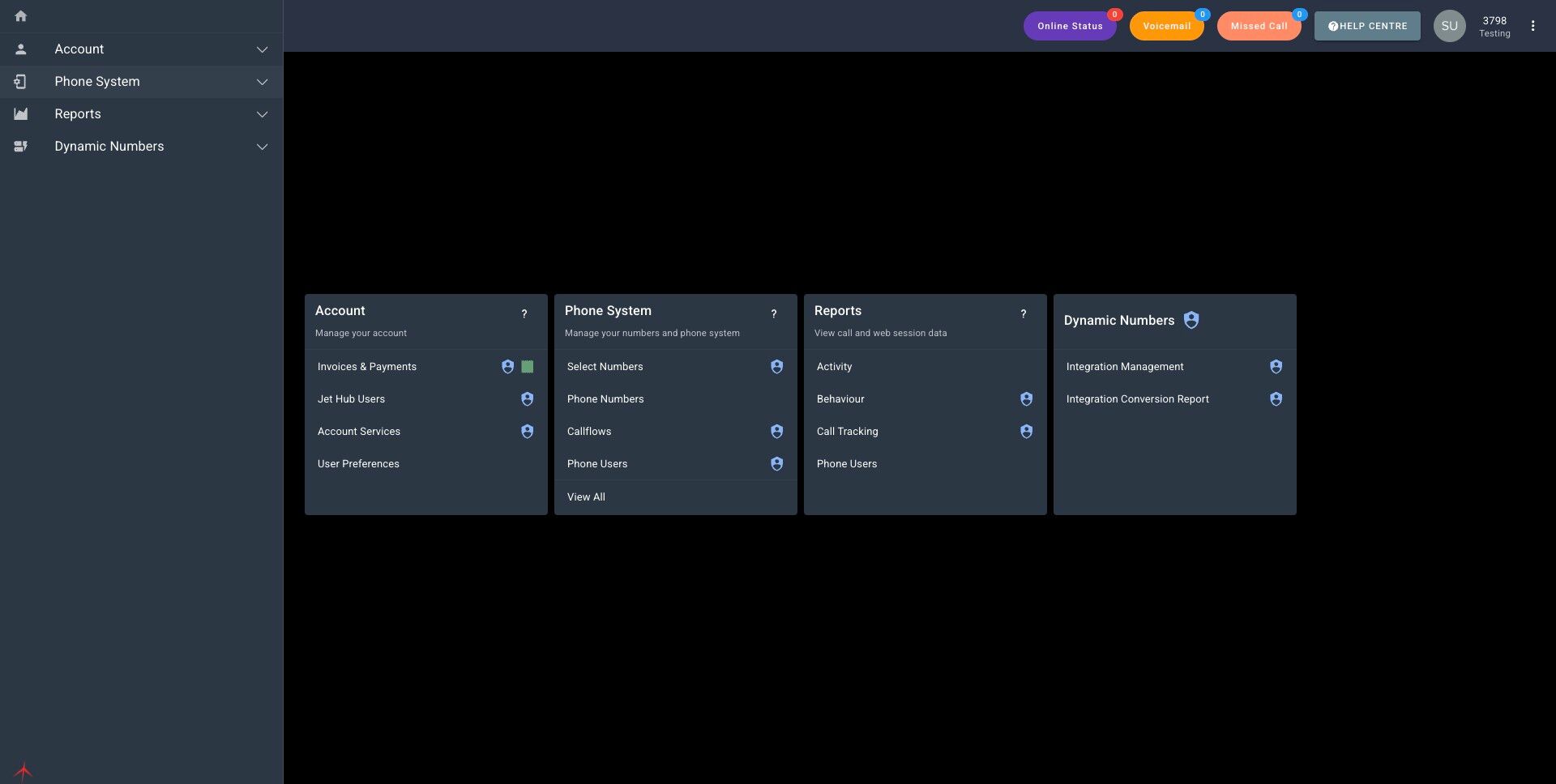
Task: Click the help question mark on Phone System card
Action: pos(774,313)
